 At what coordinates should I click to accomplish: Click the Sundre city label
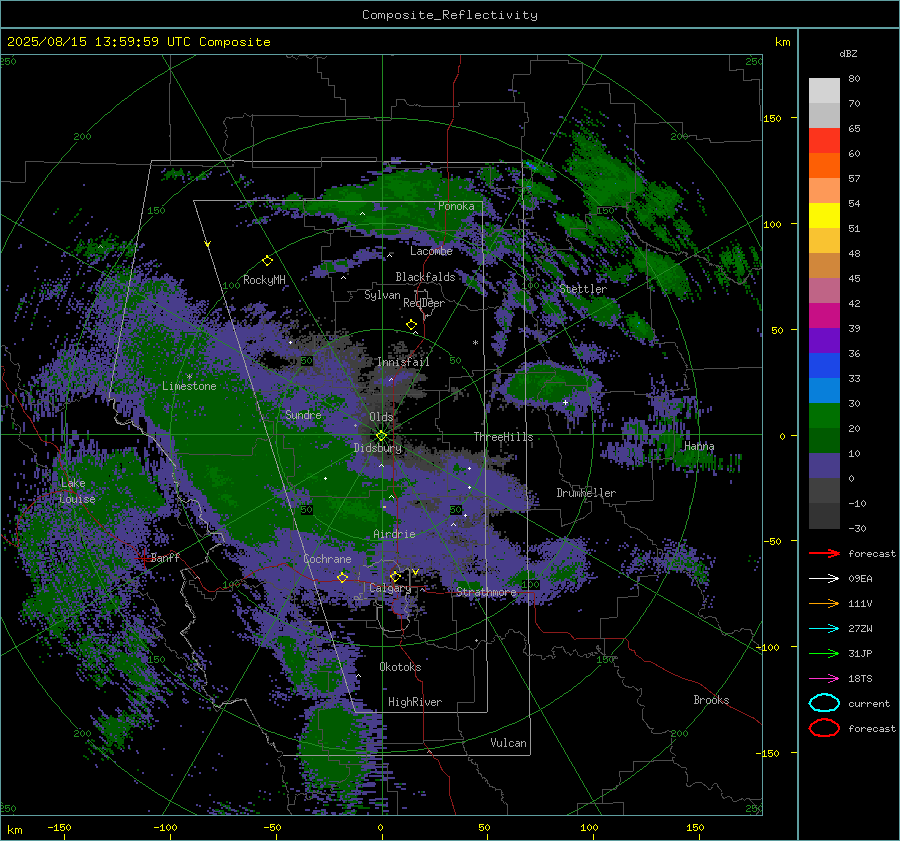coord(303,415)
